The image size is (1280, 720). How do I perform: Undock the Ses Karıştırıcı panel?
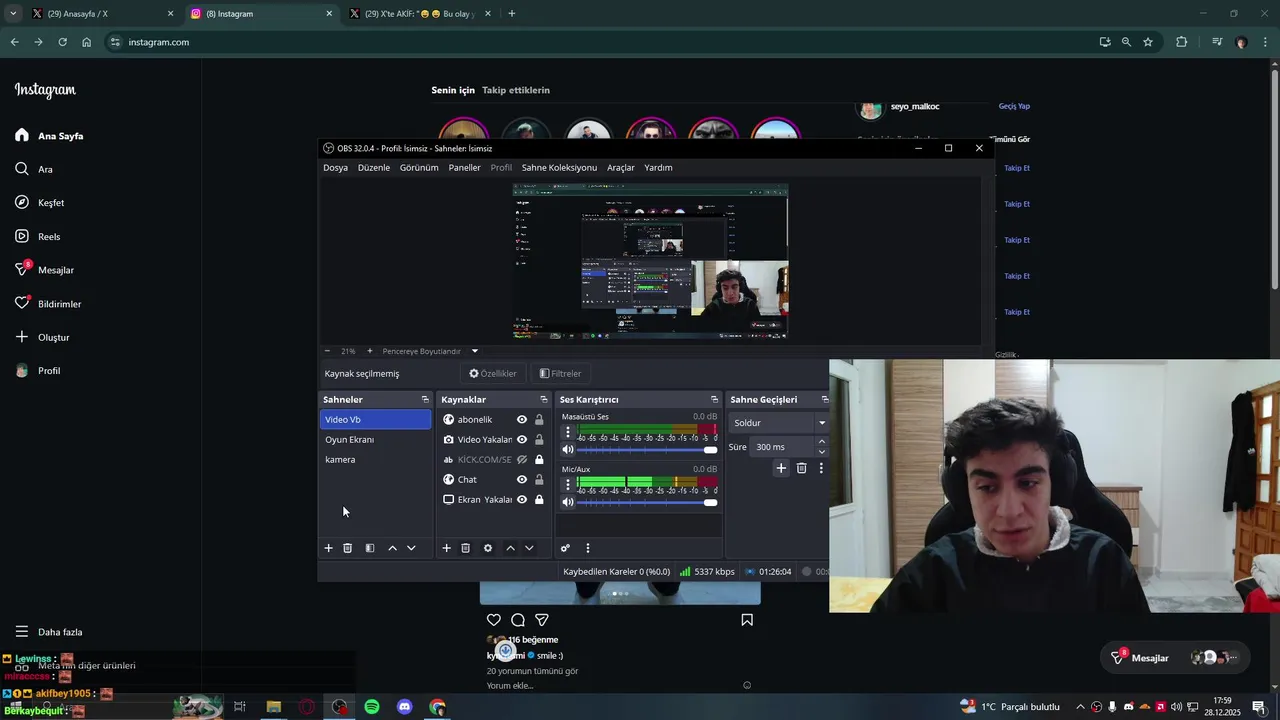pos(714,399)
